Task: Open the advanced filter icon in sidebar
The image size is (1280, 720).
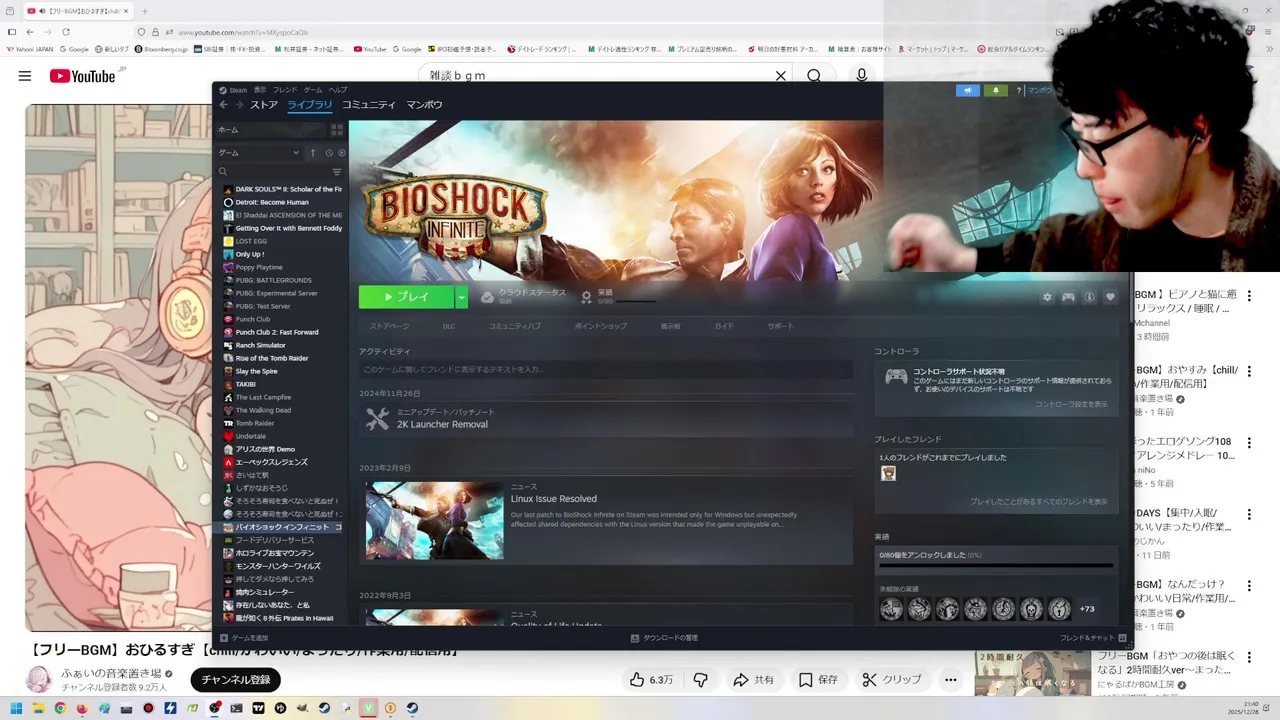Action: point(337,172)
